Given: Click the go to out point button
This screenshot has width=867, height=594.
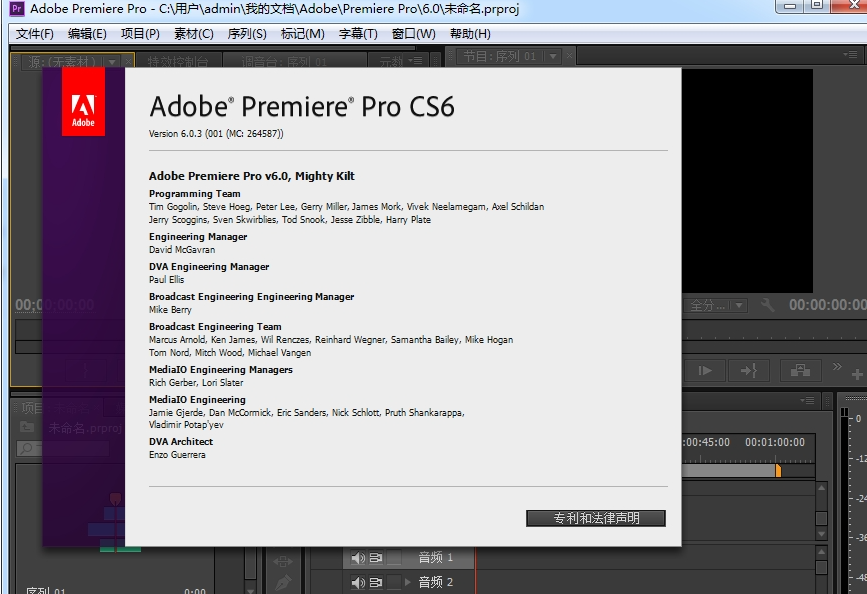Looking at the screenshot, I should 748,371.
